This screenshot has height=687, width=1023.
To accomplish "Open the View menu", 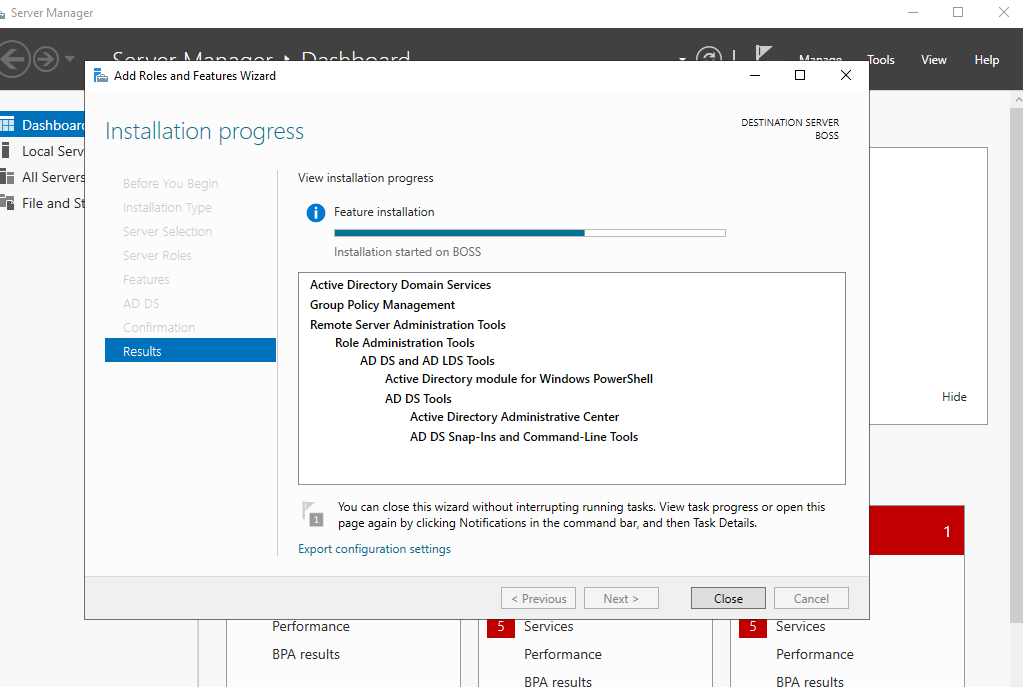I will point(934,60).
